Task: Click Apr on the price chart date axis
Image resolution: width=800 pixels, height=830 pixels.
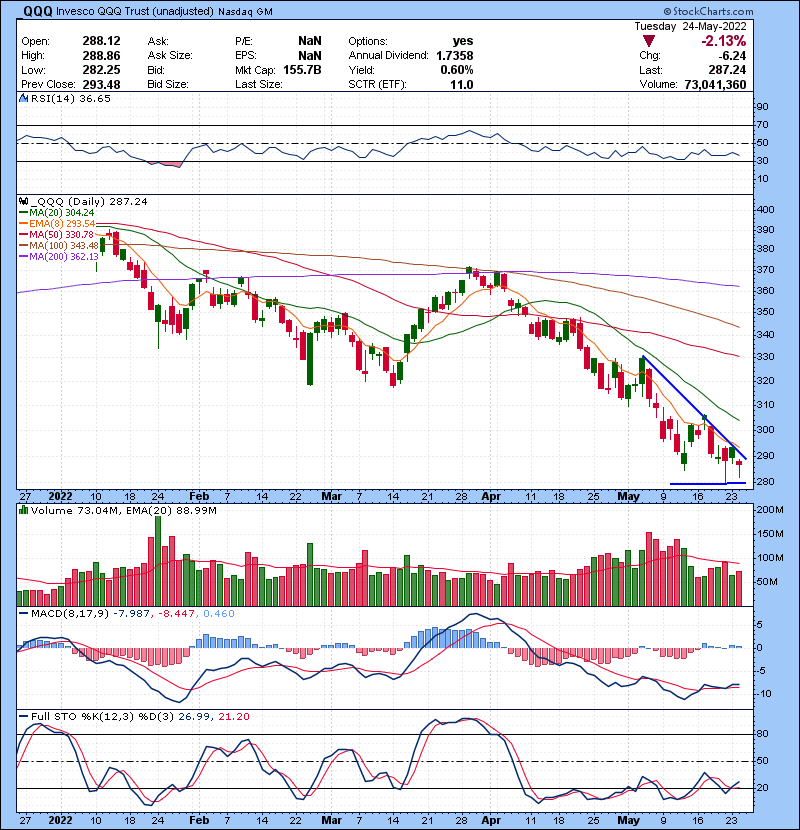Action: pos(491,497)
